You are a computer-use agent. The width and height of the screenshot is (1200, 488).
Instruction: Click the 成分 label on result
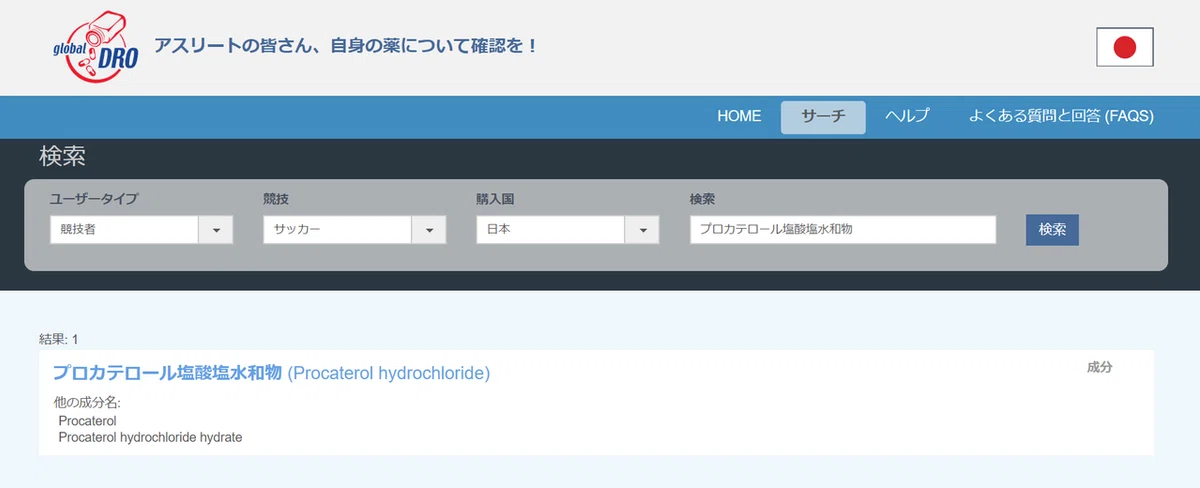(1099, 368)
